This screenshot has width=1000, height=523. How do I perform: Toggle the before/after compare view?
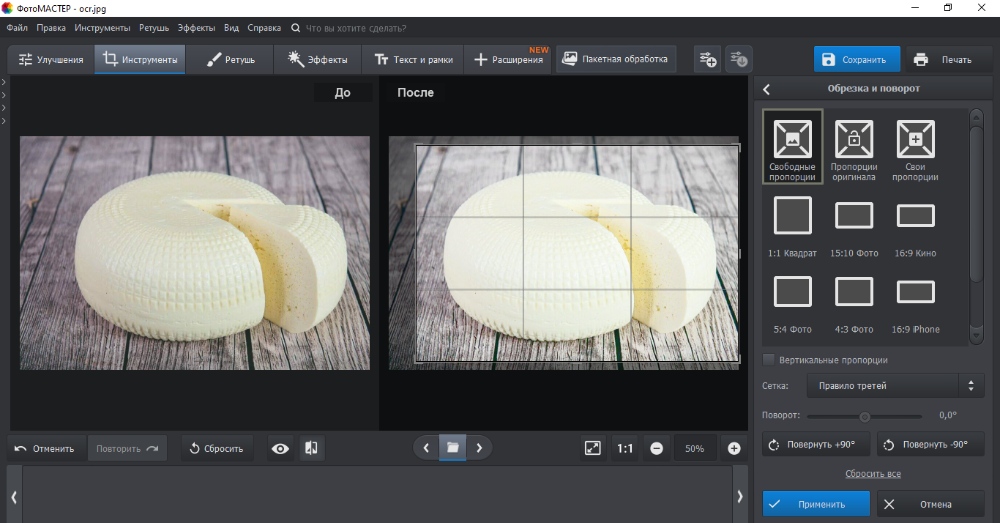[x=311, y=448]
